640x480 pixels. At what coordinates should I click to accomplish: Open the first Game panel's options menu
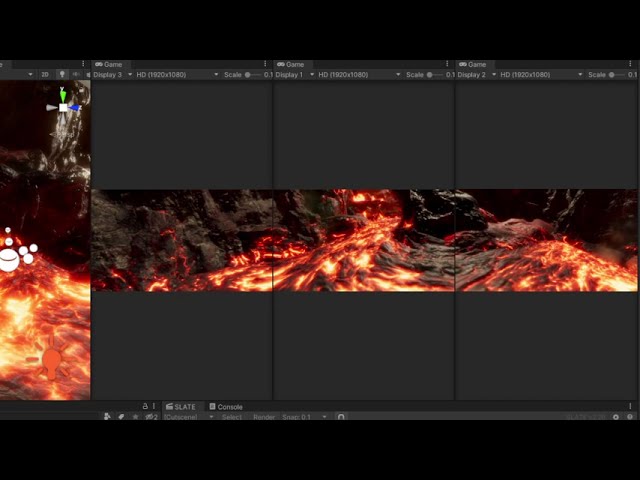pyautogui.click(x=265, y=64)
